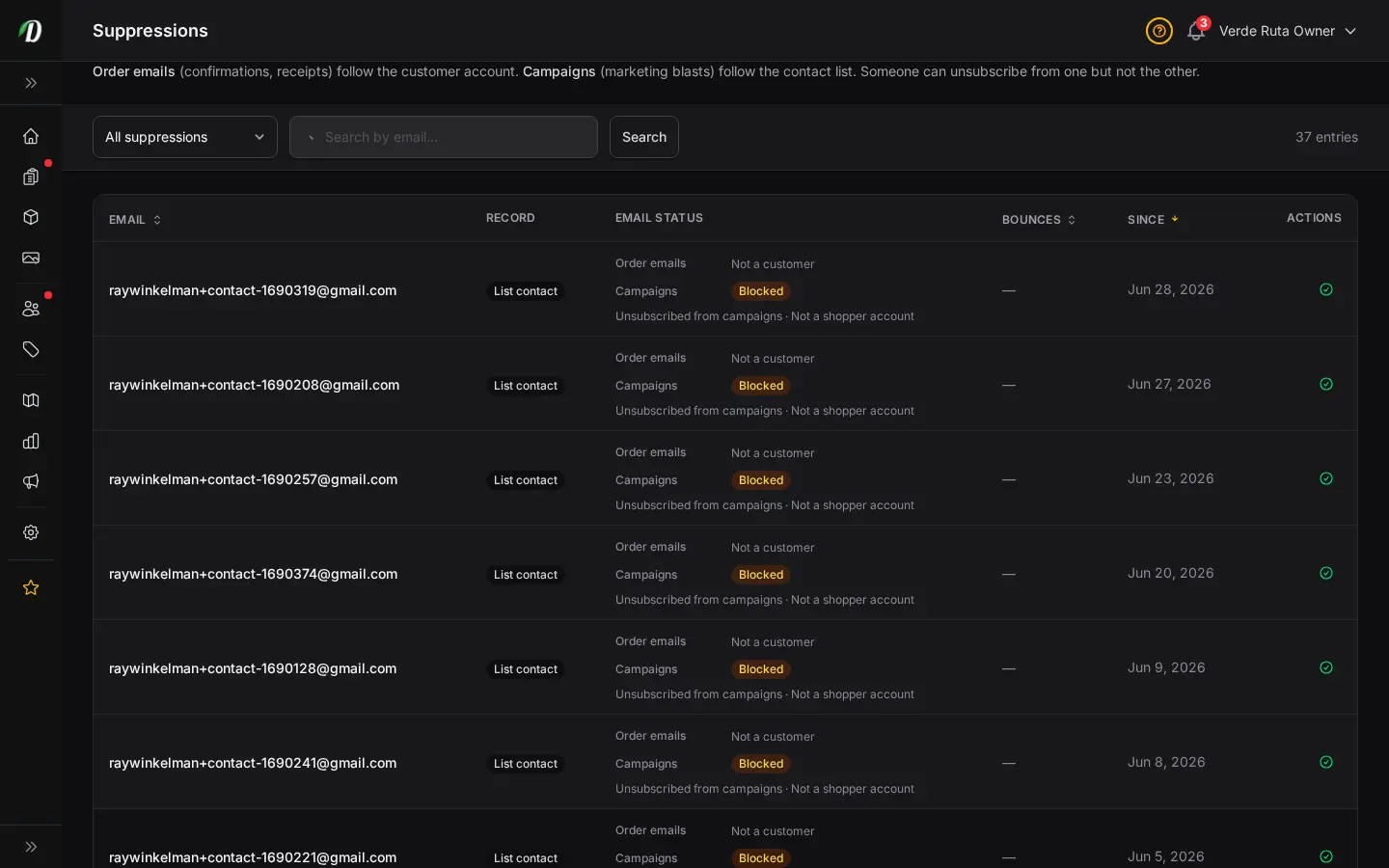This screenshot has width=1389, height=868.
Task: Open the settings gear sidebar icon
Action: pos(31,532)
